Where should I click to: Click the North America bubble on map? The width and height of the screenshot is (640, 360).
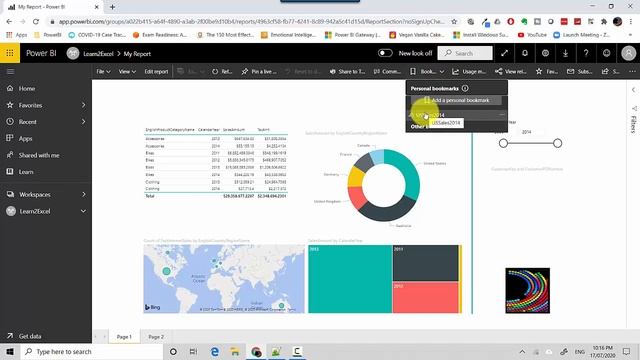[x=166, y=271]
